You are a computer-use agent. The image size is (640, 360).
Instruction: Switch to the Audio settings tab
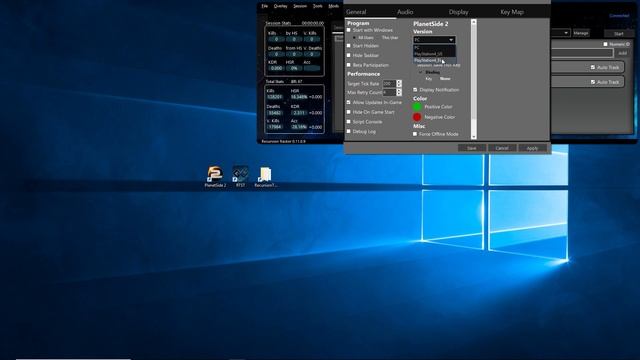click(x=405, y=12)
